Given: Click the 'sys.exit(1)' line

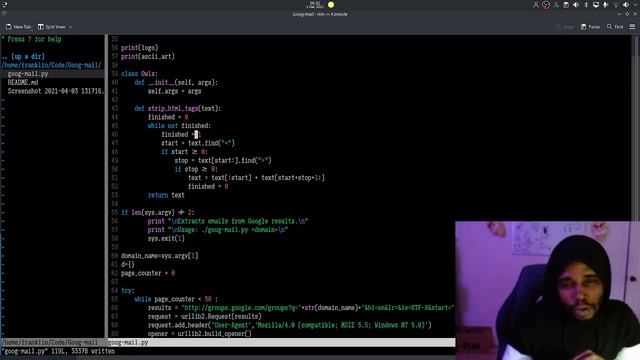Looking at the screenshot, I should (x=166, y=238).
